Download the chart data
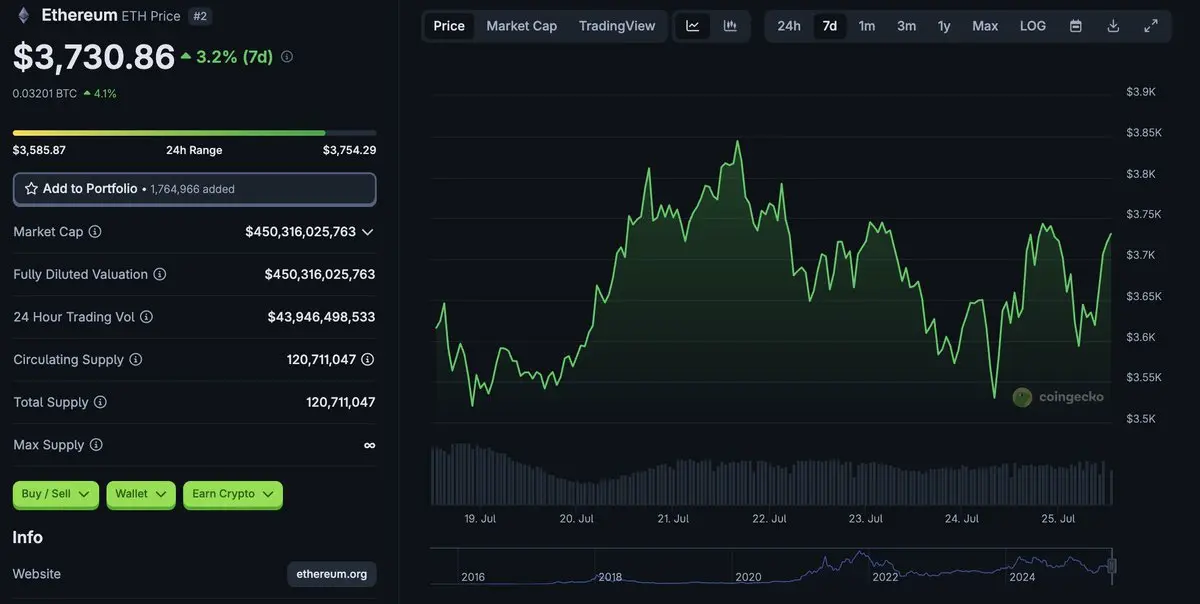Viewport: 1200px width, 604px height. [1113, 26]
